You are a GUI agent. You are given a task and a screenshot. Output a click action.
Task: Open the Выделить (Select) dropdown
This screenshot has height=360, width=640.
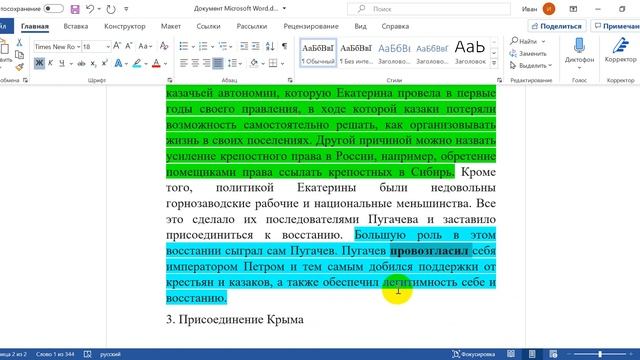point(531,65)
